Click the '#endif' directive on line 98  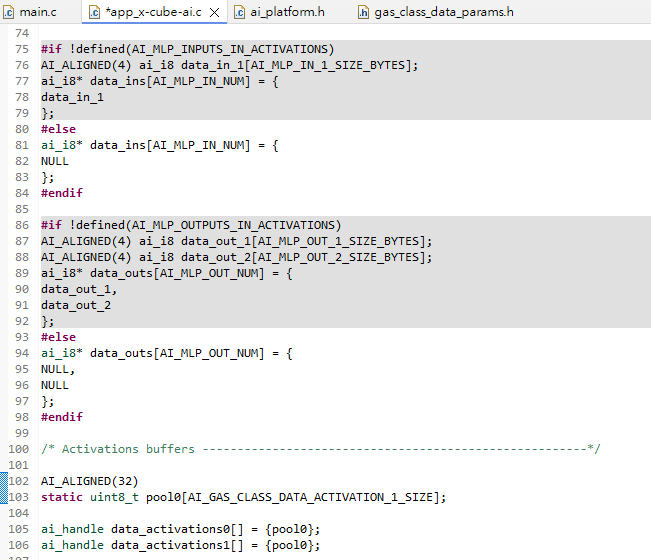coord(61,417)
